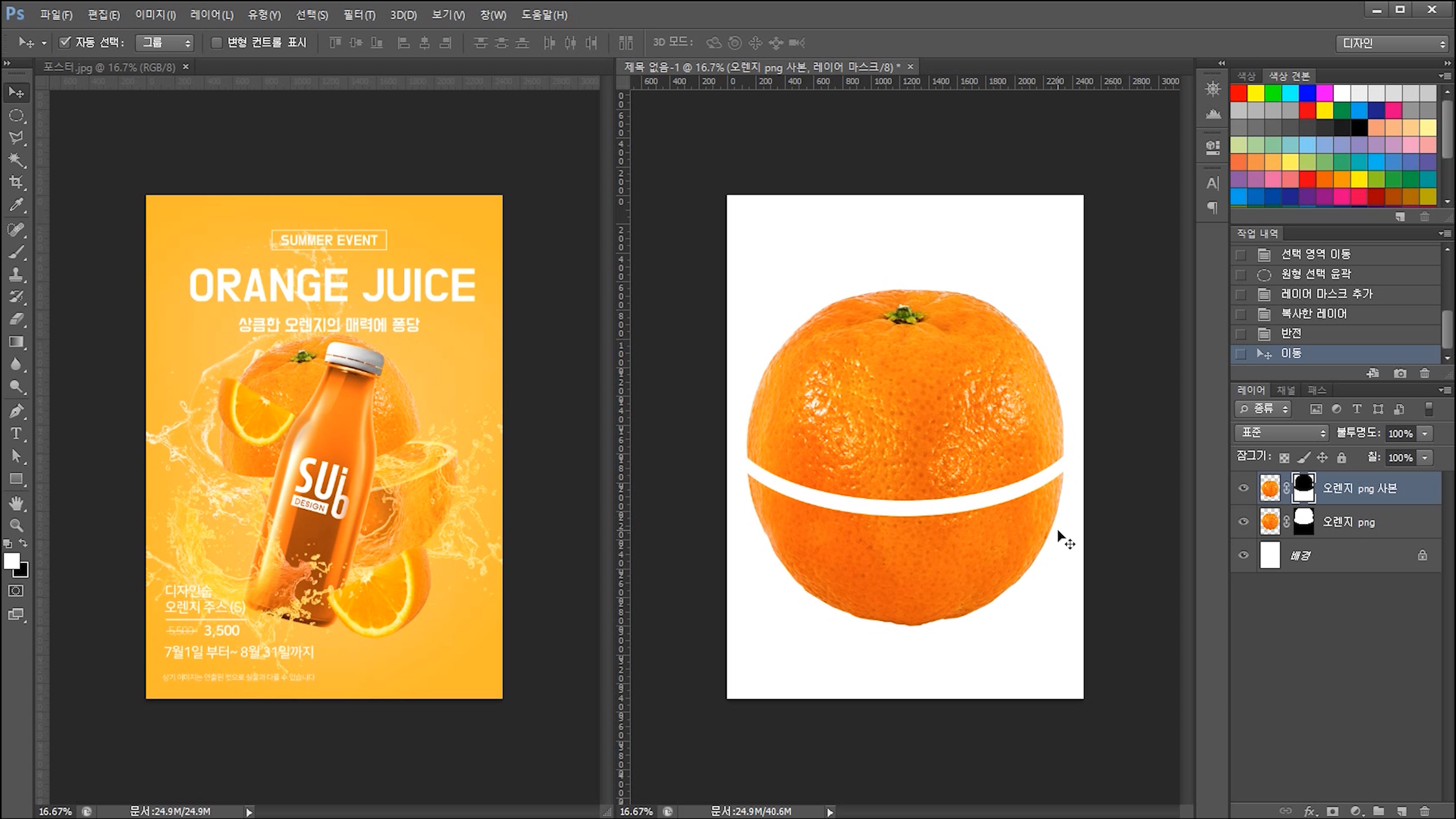
Task: Select the Hand tool
Action: [16, 502]
